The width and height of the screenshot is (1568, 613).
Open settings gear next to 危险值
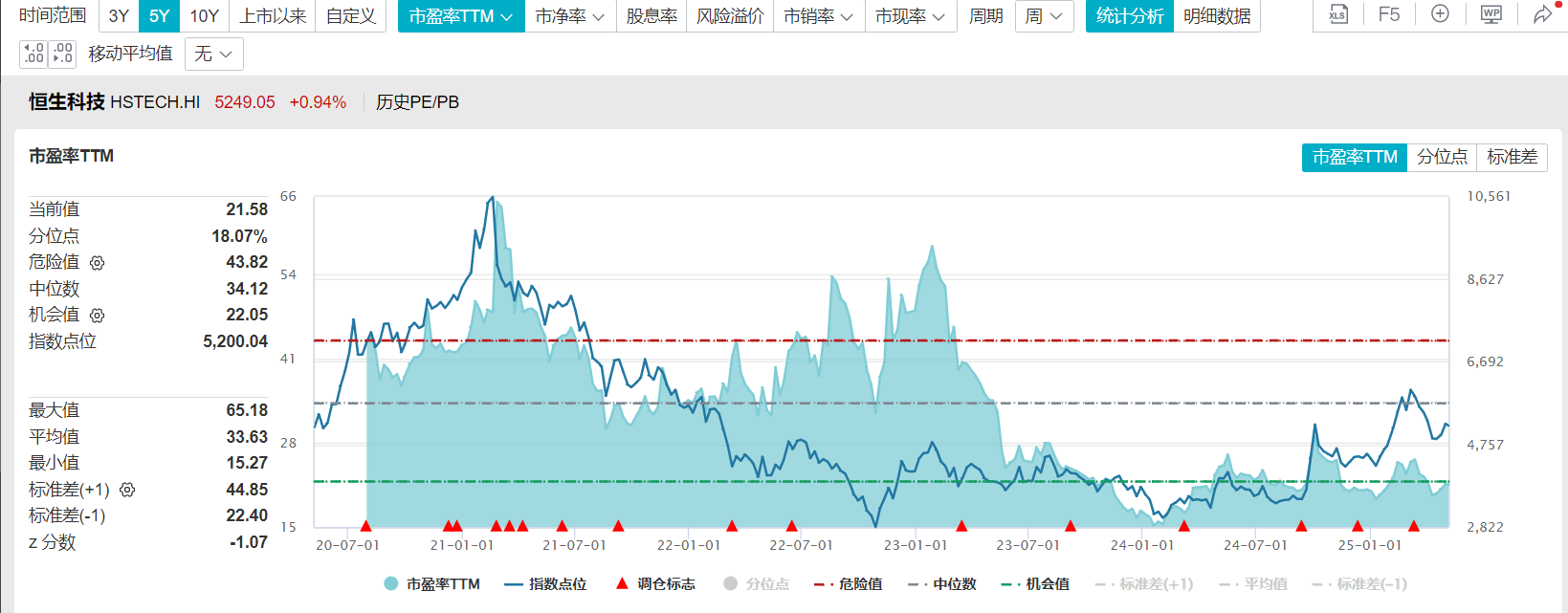click(x=97, y=262)
